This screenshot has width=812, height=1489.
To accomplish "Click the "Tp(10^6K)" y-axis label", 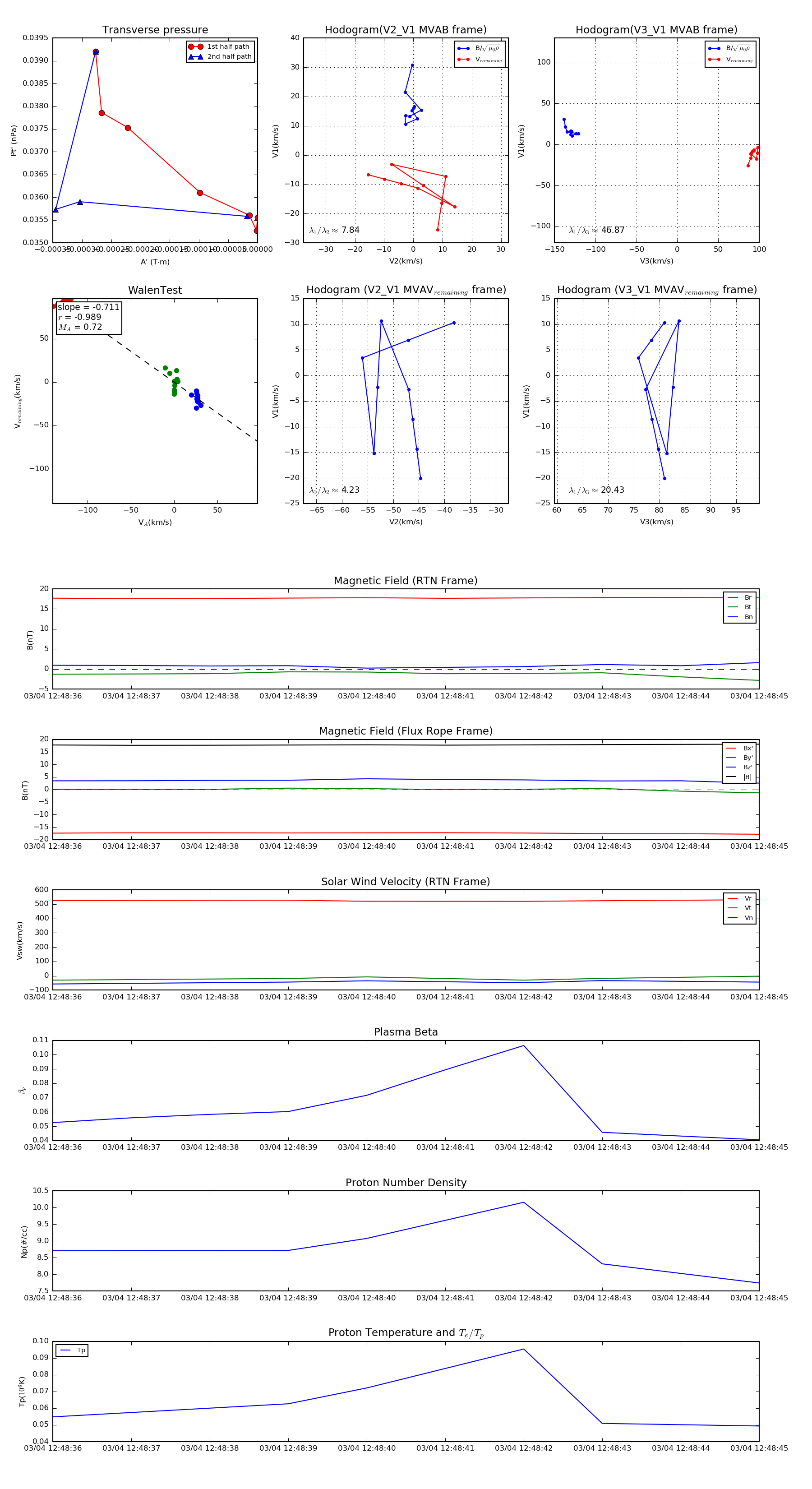I will coord(22,1392).
